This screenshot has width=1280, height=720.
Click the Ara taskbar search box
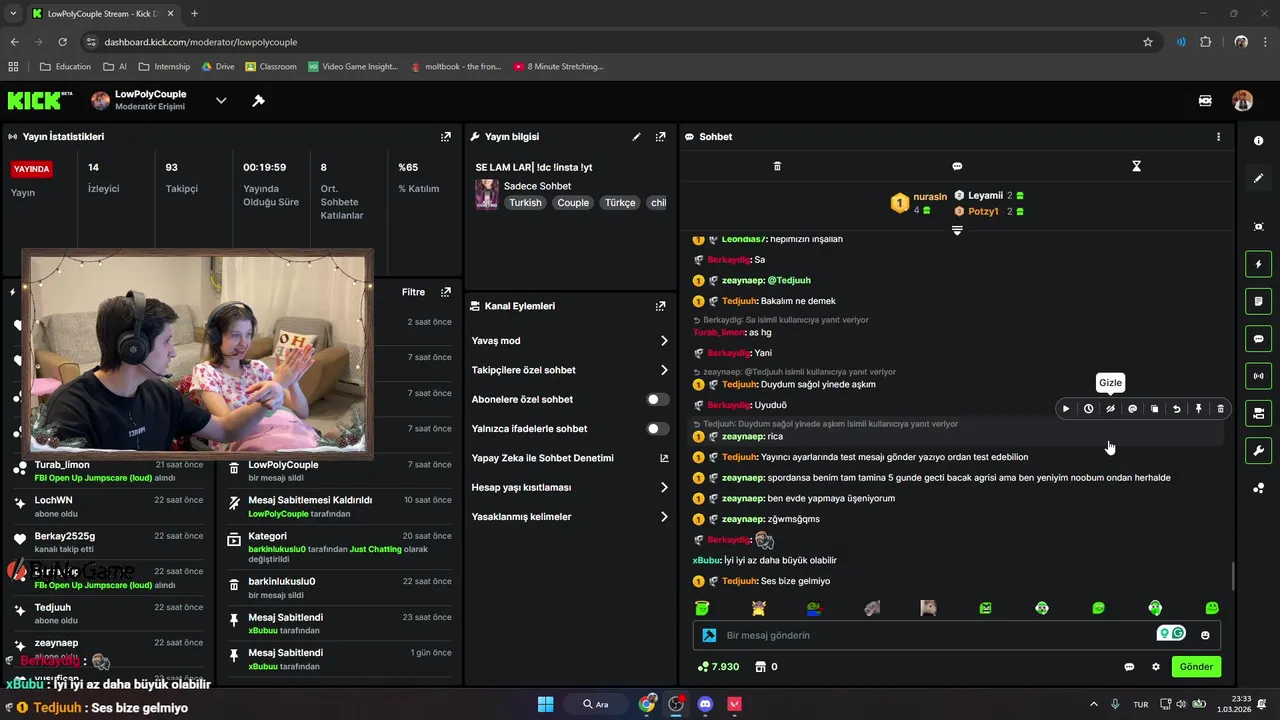pos(598,704)
